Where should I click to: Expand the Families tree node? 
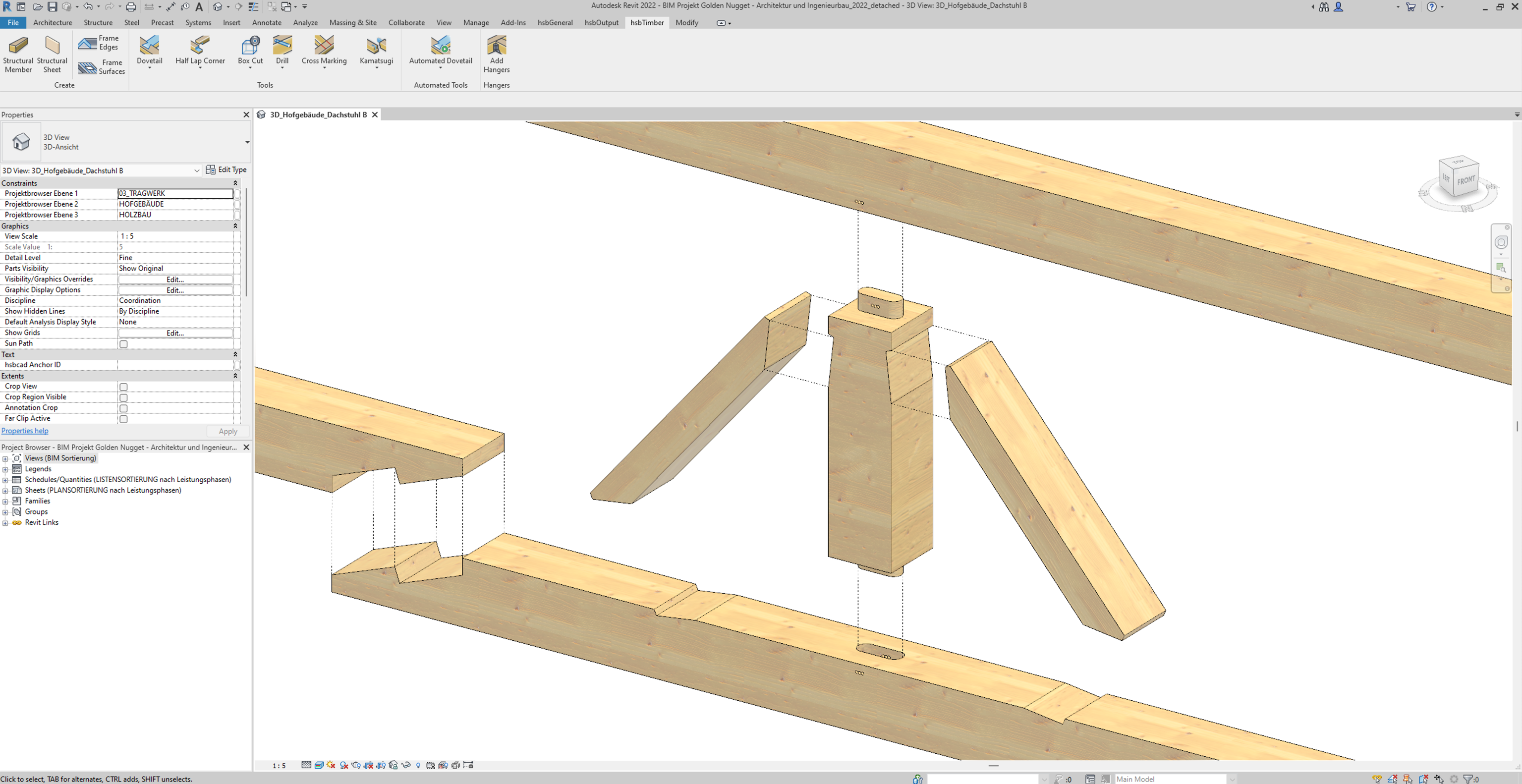5,501
